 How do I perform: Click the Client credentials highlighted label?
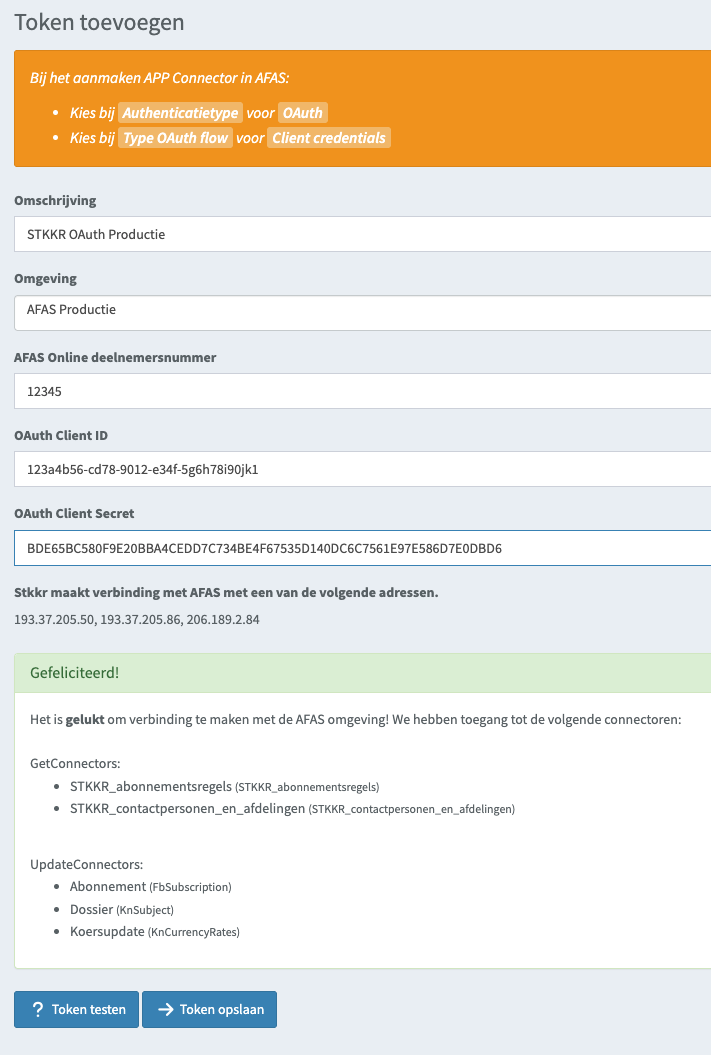point(329,138)
